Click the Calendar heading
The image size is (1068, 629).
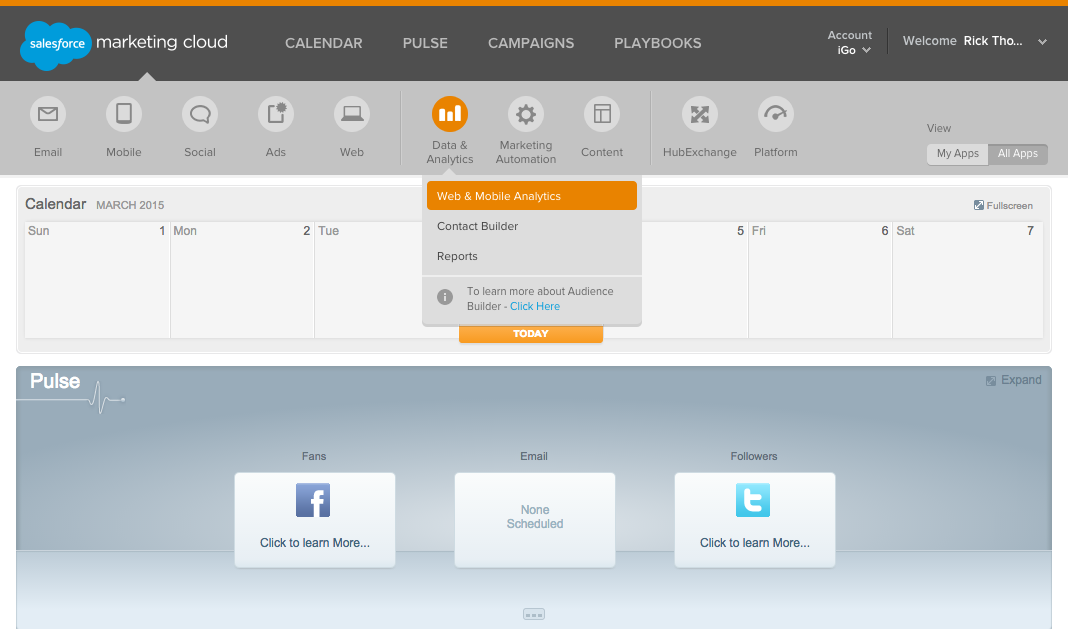click(x=56, y=204)
